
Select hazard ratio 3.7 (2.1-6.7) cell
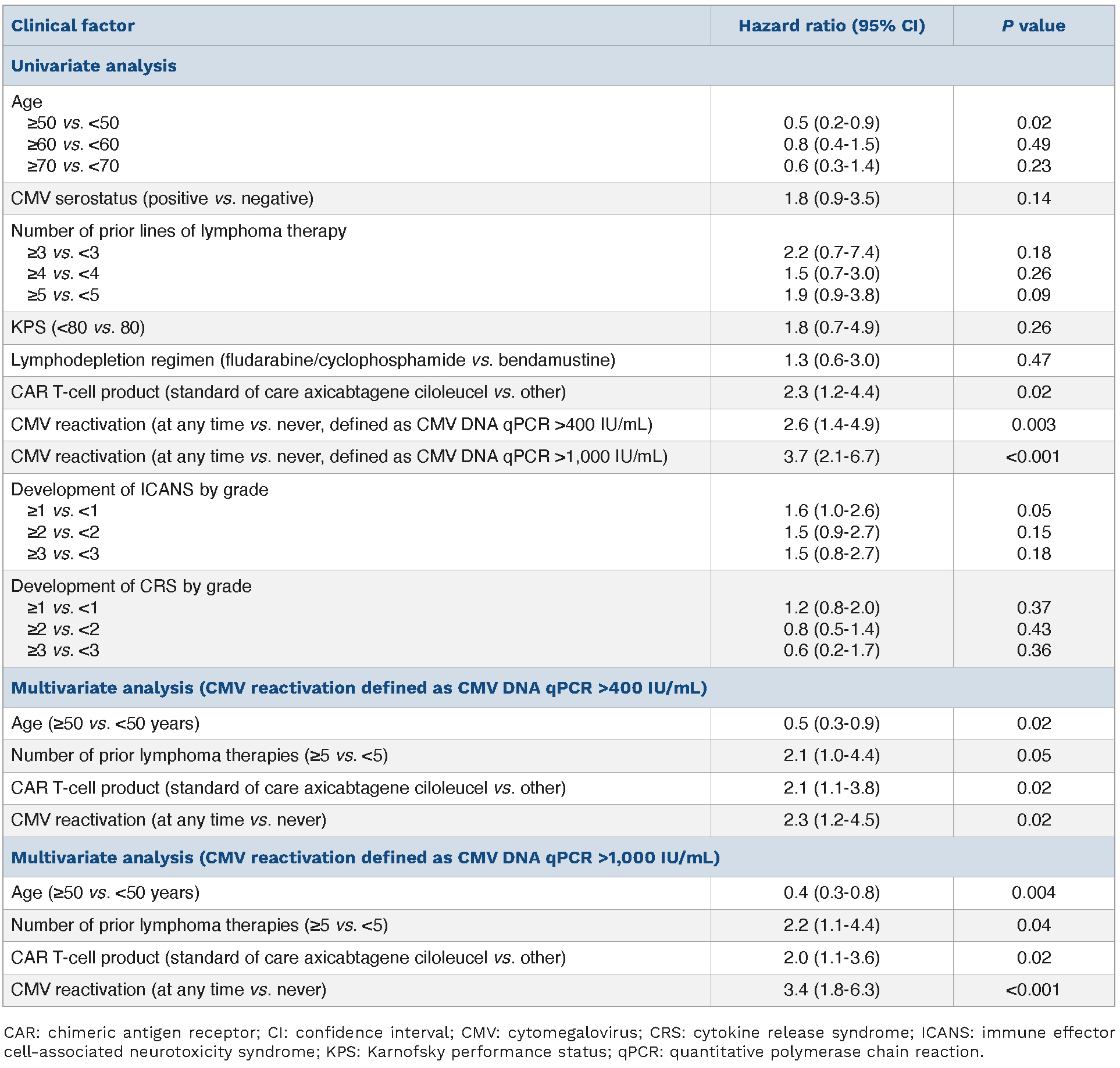(831, 457)
